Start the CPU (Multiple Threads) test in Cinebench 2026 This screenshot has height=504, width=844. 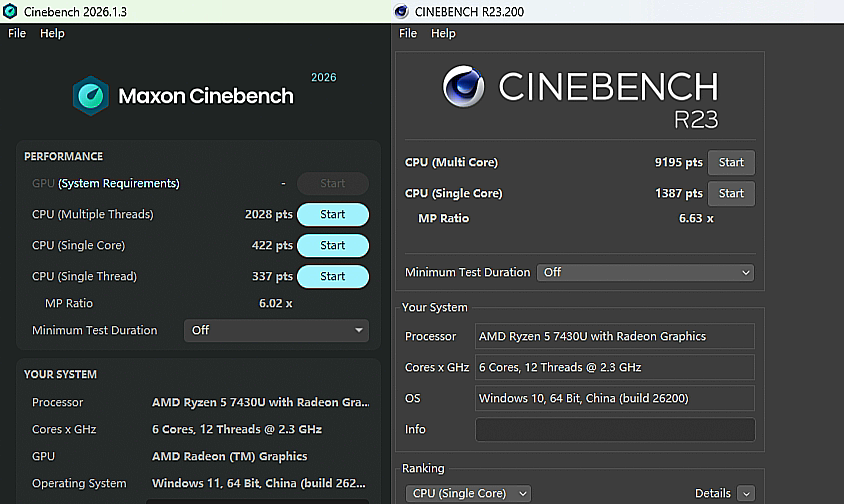click(x=333, y=214)
